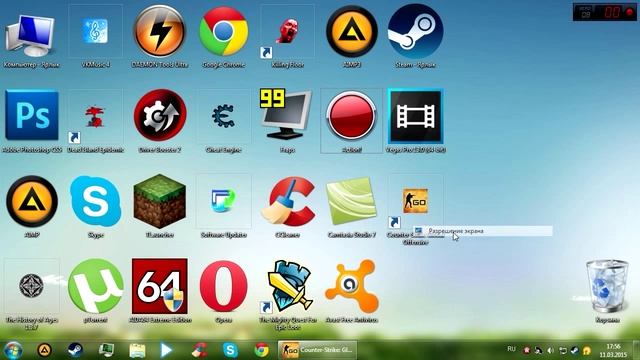Select the Cheat Engine desktop icon
640x360 pixels.
(x=223, y=121)
